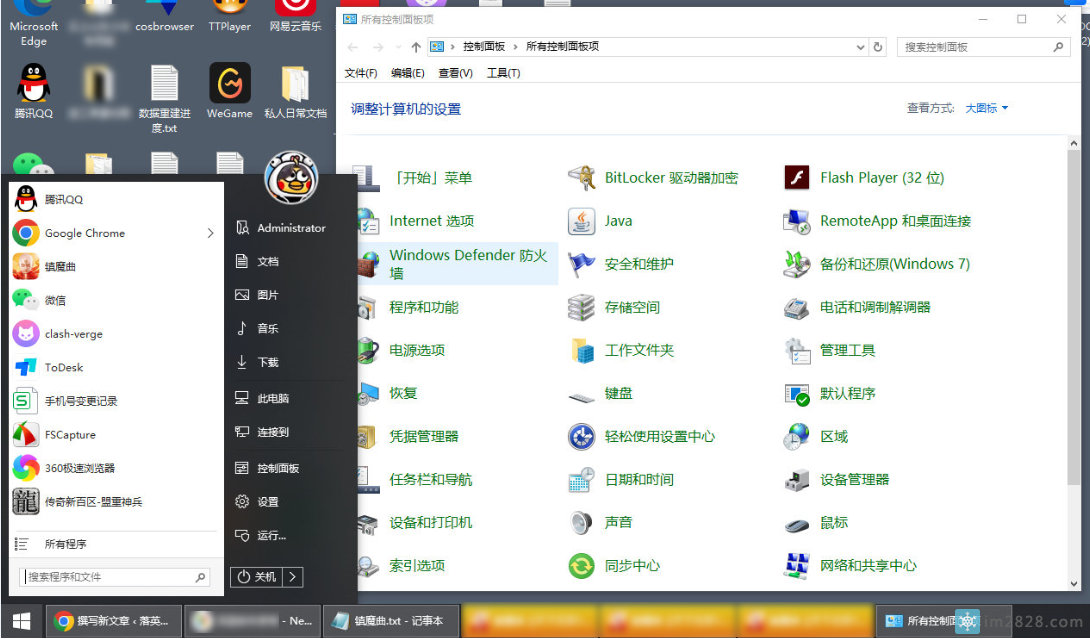This screenshot has height=639, width=1090.
Task: Open the 电源选项 link
Action: coord(417,350)
